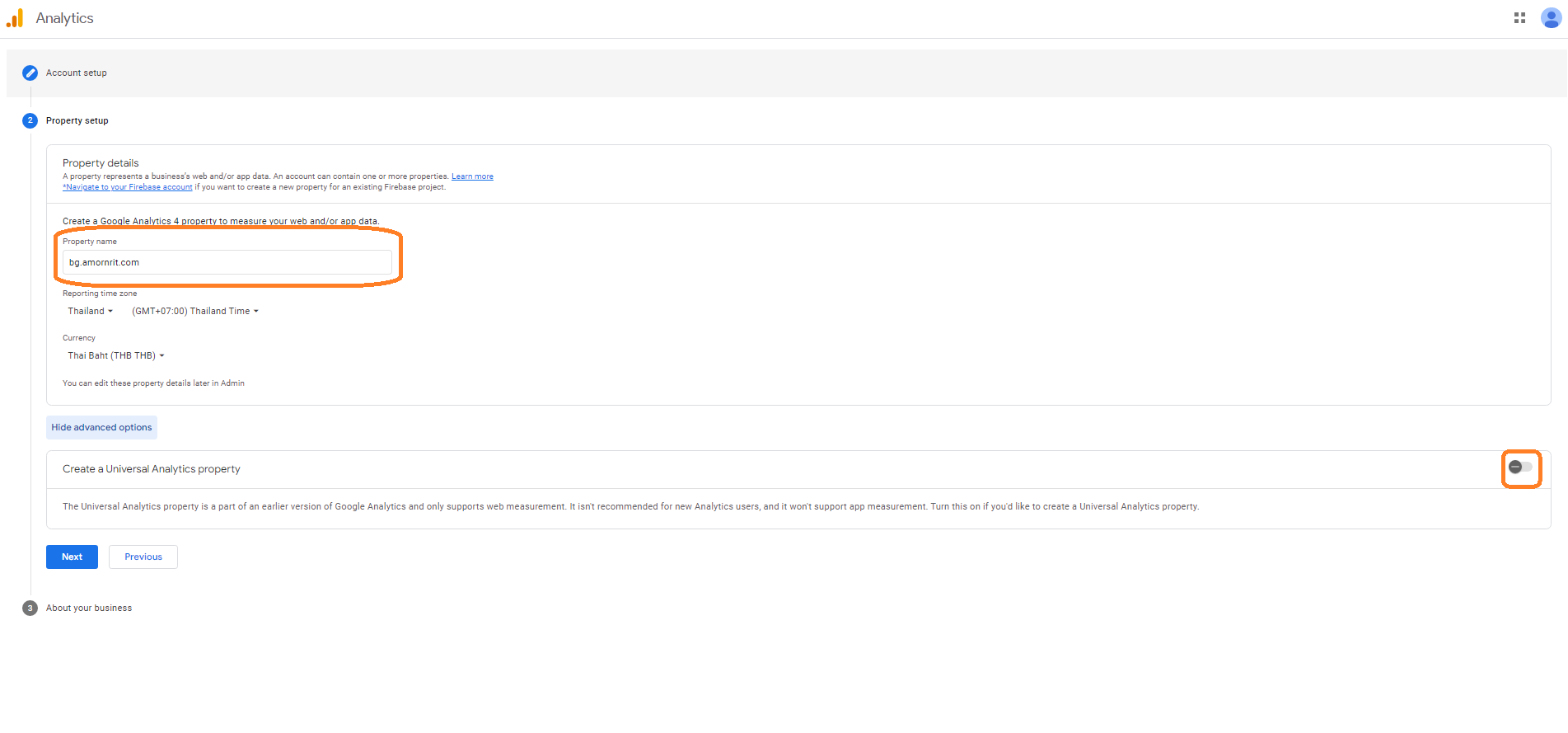
Task: Click the Account setup pencil step icon
Action: coord(30,73)
